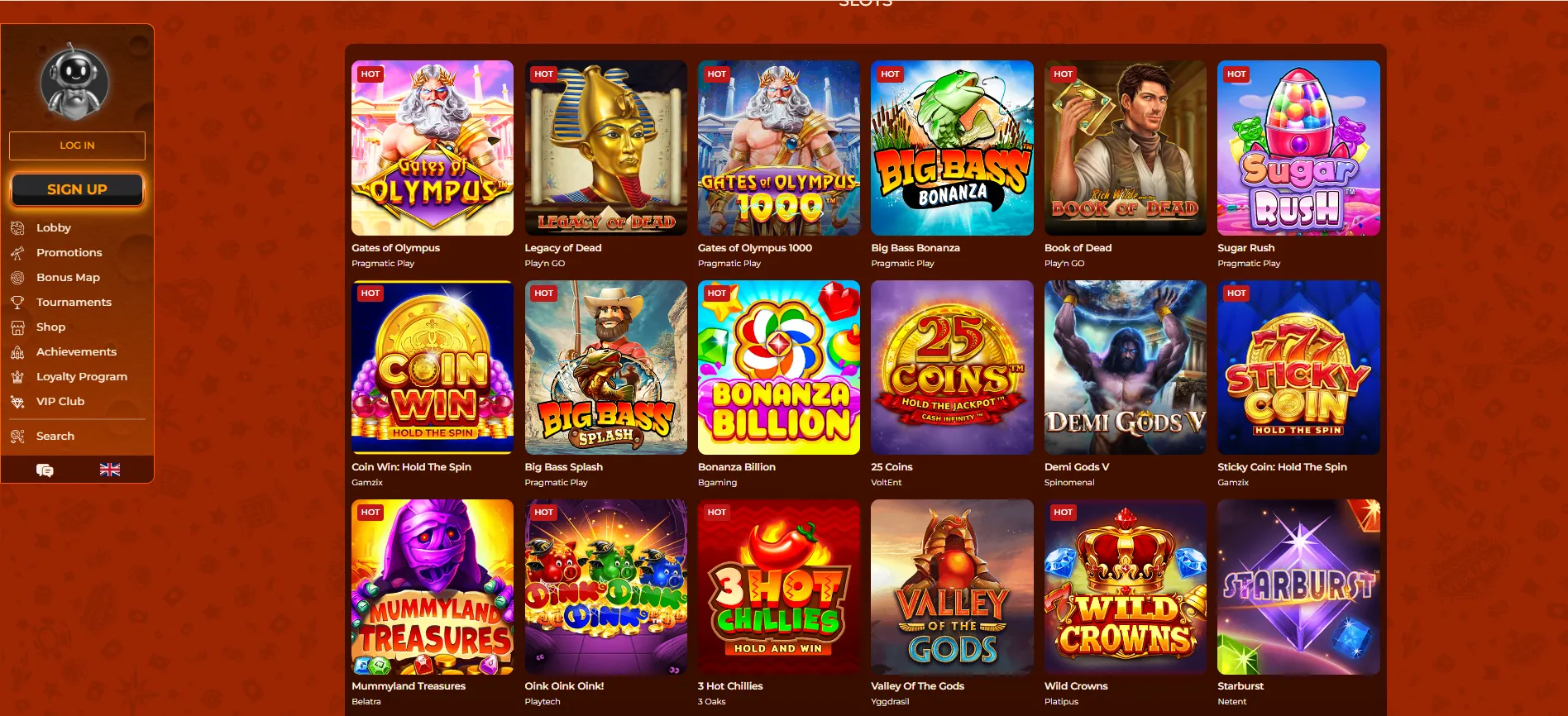This screenshot has width=1568, height=716.
Task: Click the Bonus Map icon
Action: pos(17,278)
